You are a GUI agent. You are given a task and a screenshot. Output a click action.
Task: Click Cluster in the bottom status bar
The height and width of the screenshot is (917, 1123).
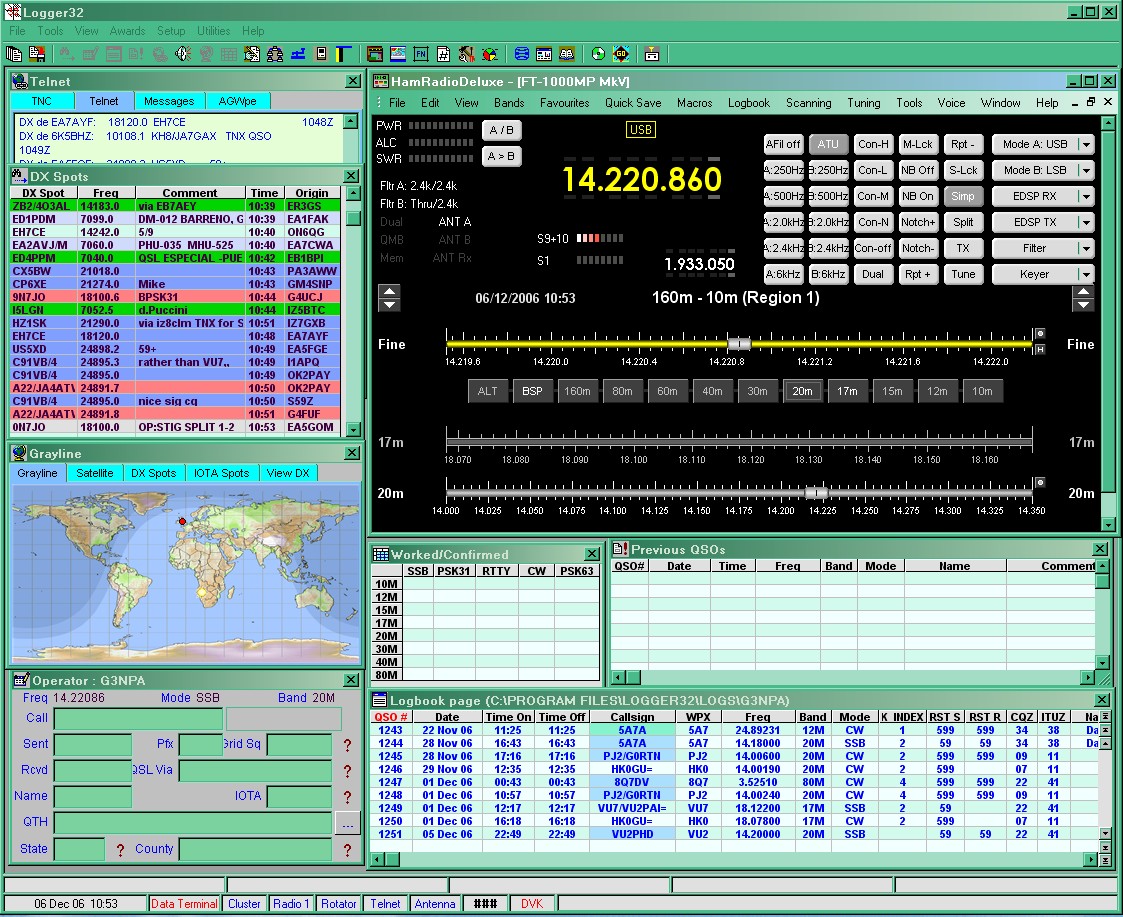pos(244,904)
